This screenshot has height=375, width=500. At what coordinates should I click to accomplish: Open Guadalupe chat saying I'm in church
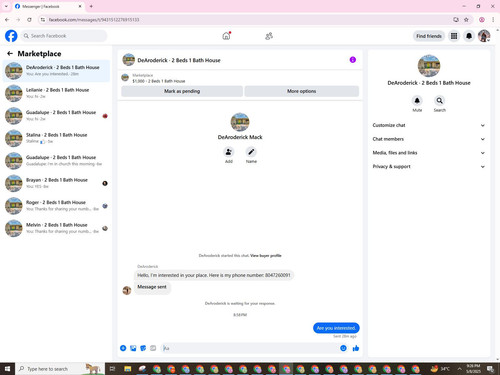tap(56, 161)
